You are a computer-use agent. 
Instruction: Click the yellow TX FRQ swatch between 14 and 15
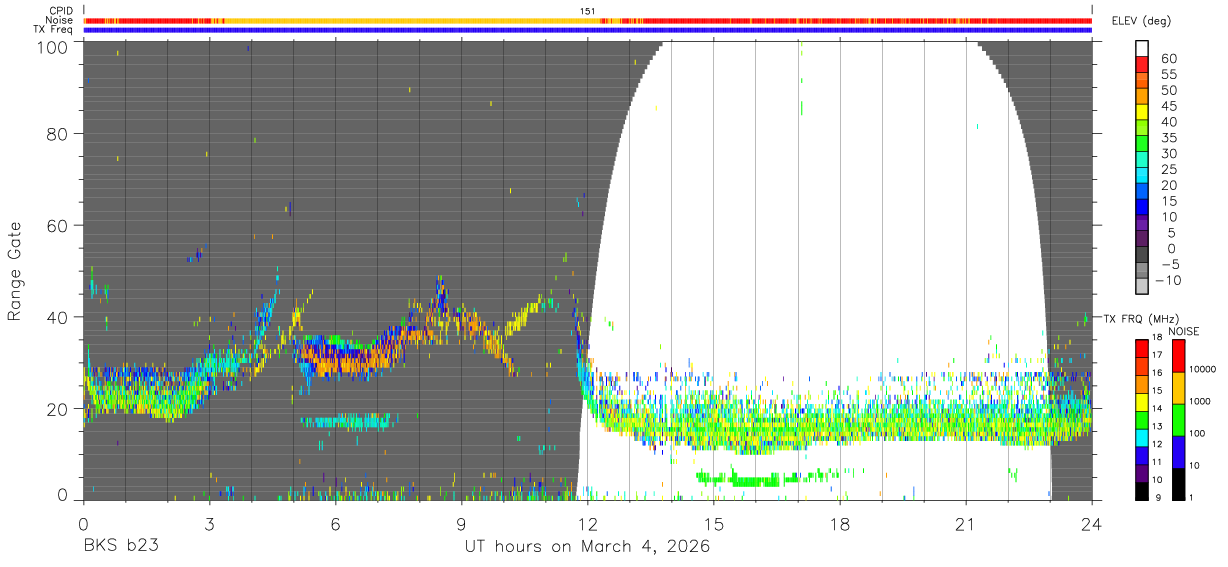1143,402
